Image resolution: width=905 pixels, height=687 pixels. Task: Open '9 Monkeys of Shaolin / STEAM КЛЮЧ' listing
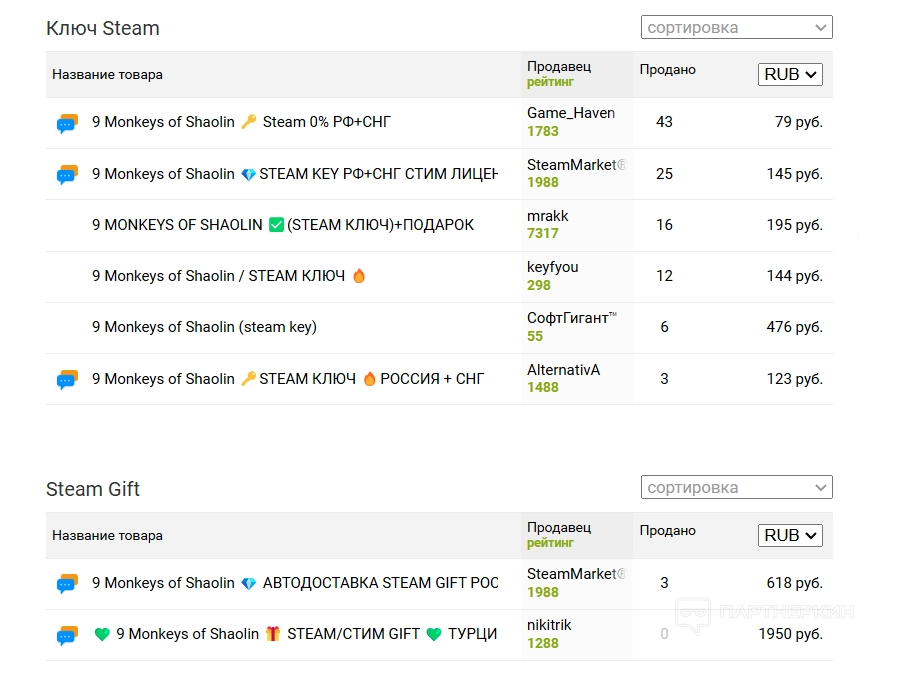(x=218, y=276)
